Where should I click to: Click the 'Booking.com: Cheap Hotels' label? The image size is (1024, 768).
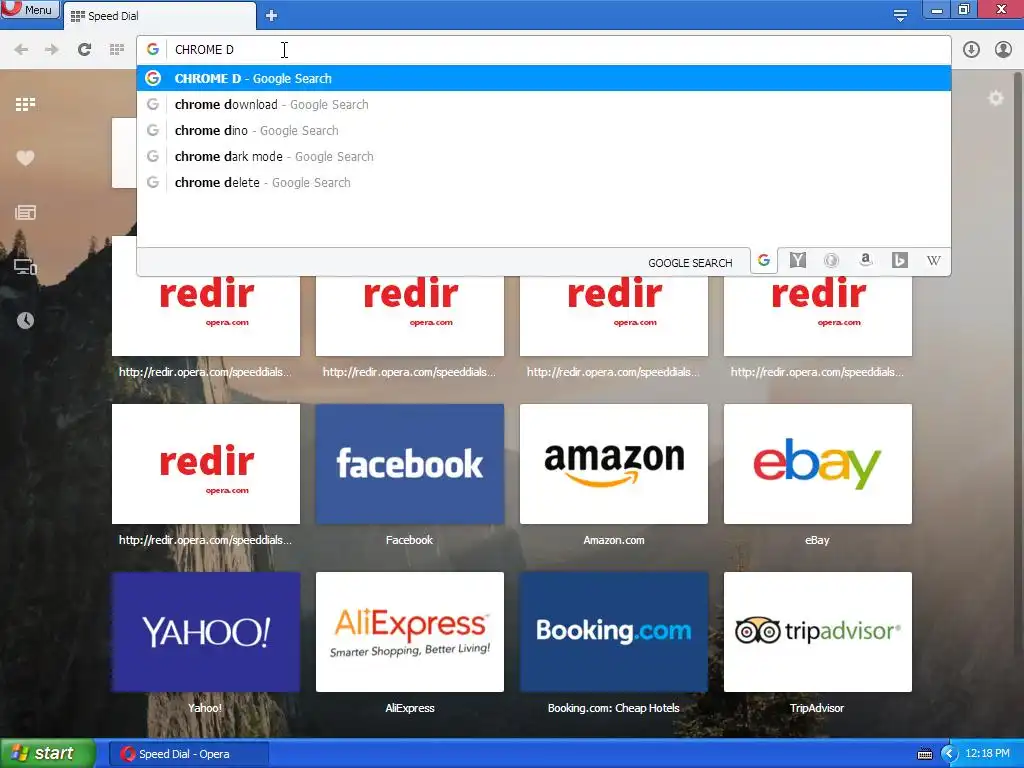(x=613, y=708)
